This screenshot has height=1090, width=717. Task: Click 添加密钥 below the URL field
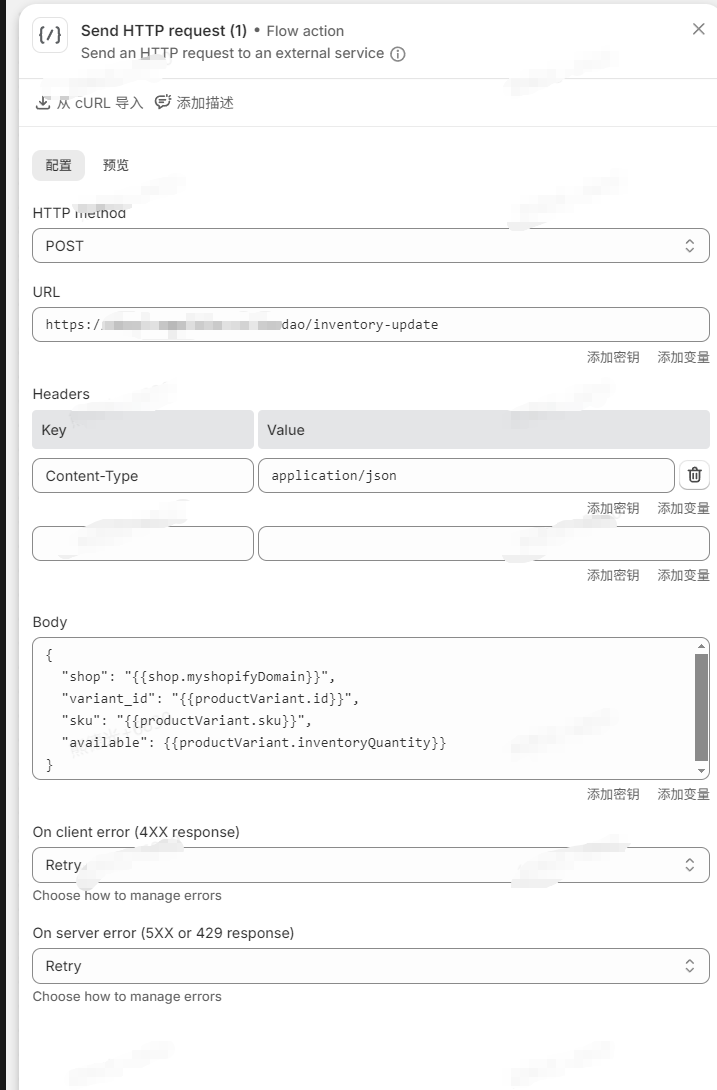[x=612, y=357]
